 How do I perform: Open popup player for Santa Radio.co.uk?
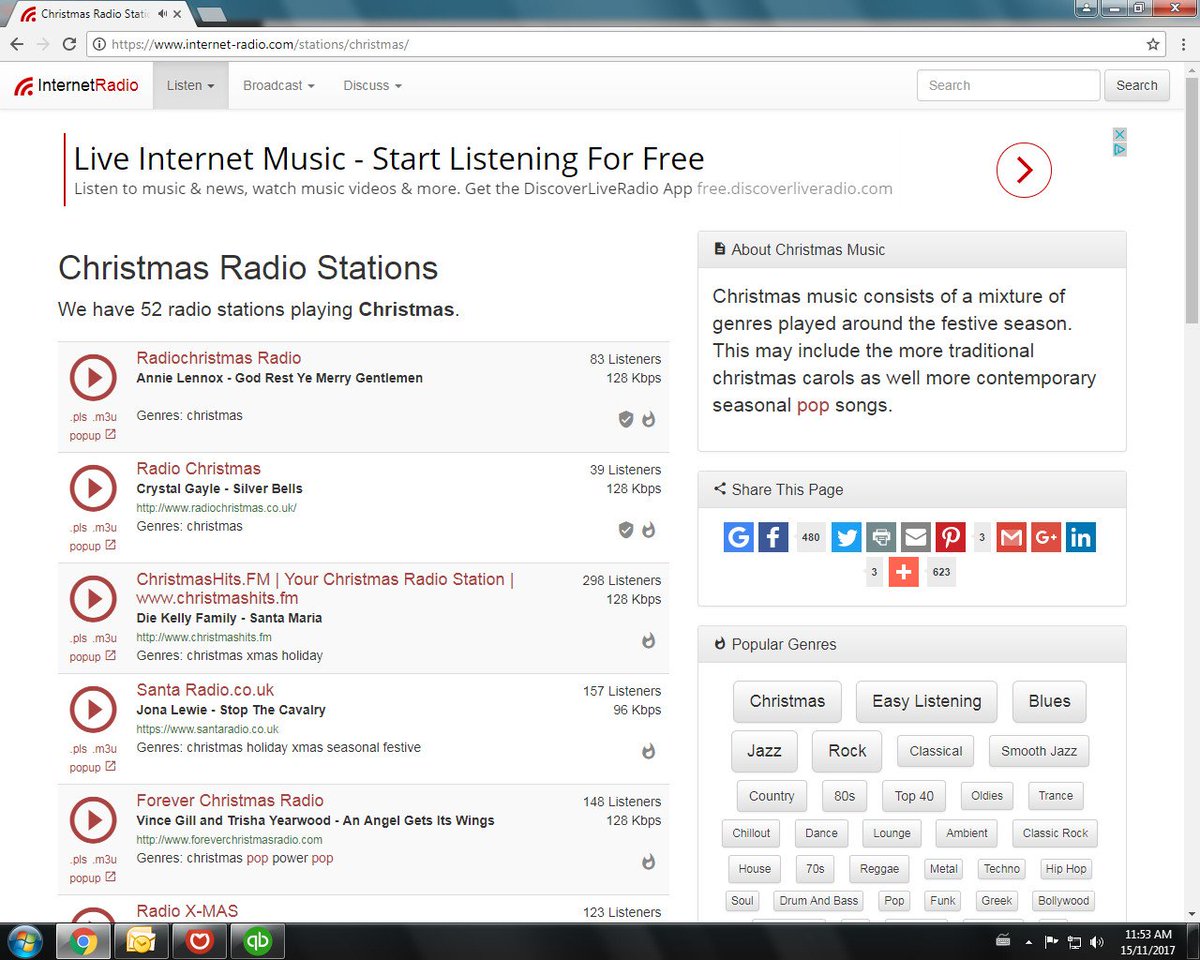[x=92, y=768]
